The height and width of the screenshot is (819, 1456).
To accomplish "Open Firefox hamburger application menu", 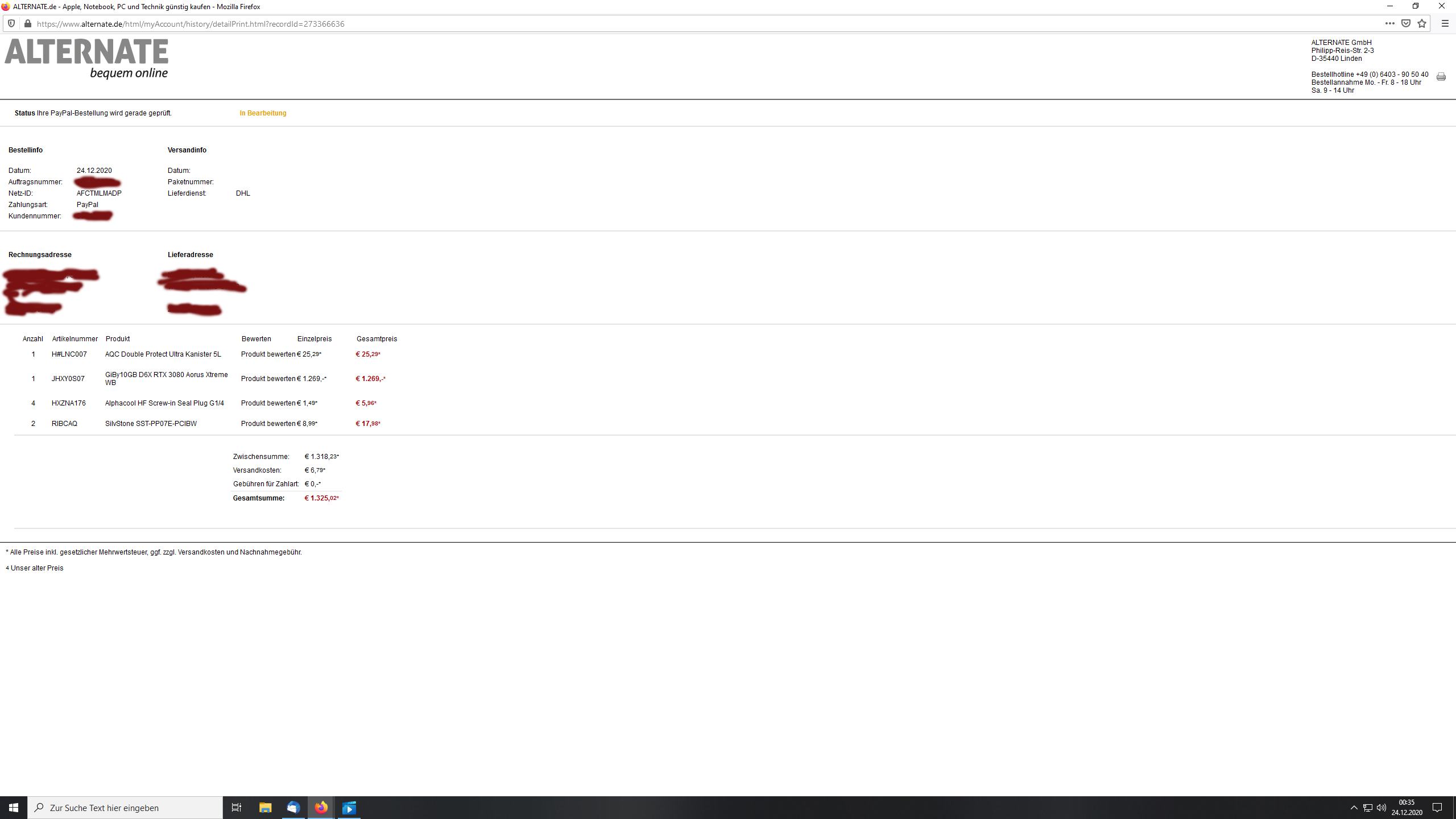I will (x=1445, y=23).
